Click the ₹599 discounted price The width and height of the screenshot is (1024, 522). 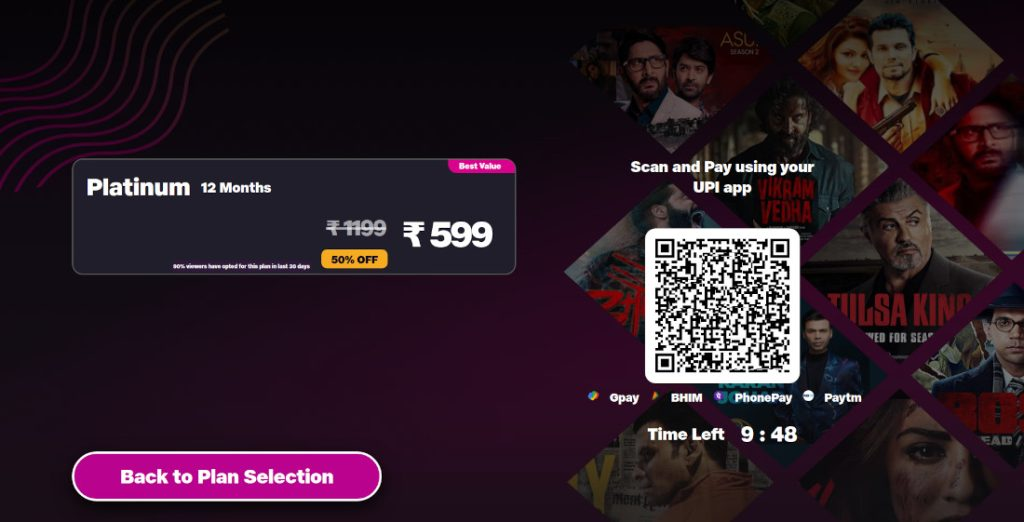pyautogui.click(x=447, y=235)
